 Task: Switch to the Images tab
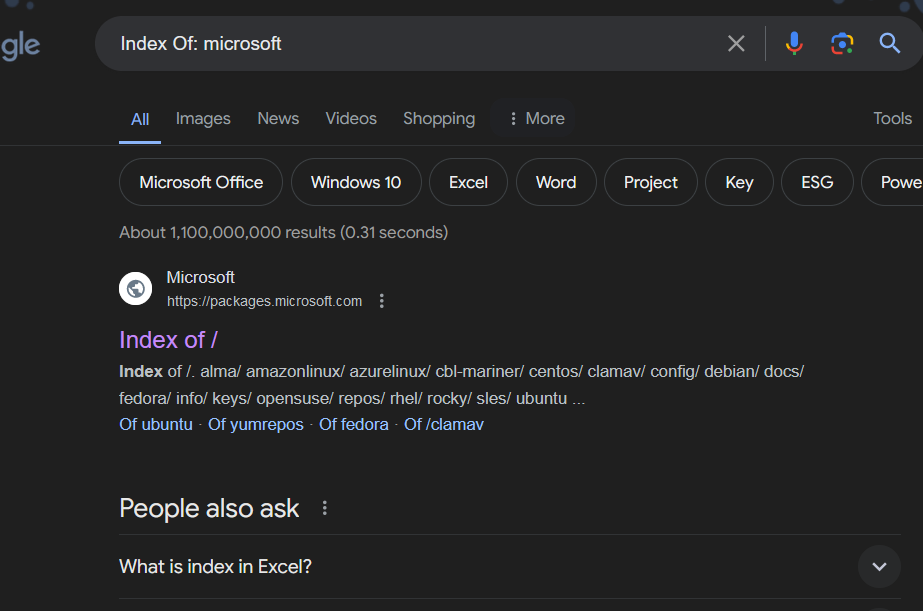(203, 118)
